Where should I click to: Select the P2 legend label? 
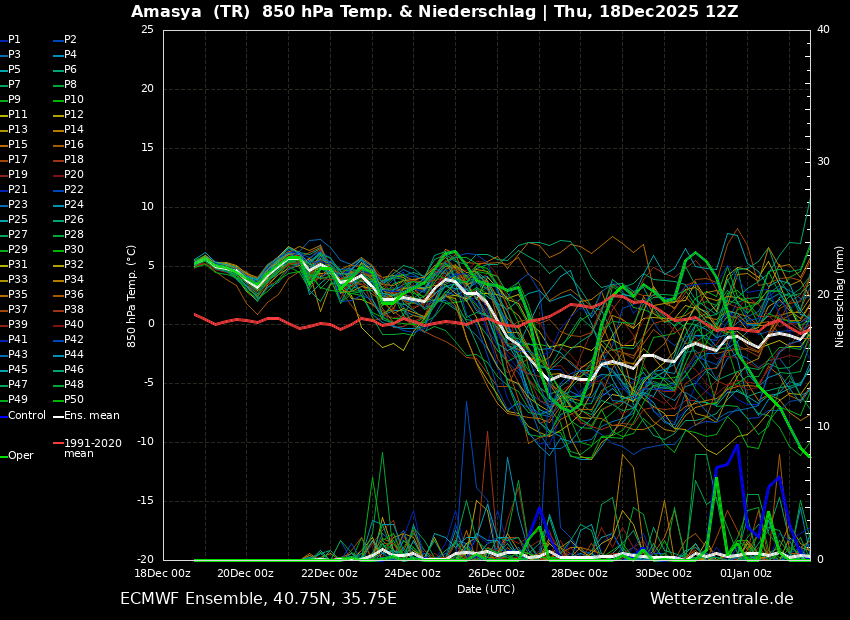[70, 40]
